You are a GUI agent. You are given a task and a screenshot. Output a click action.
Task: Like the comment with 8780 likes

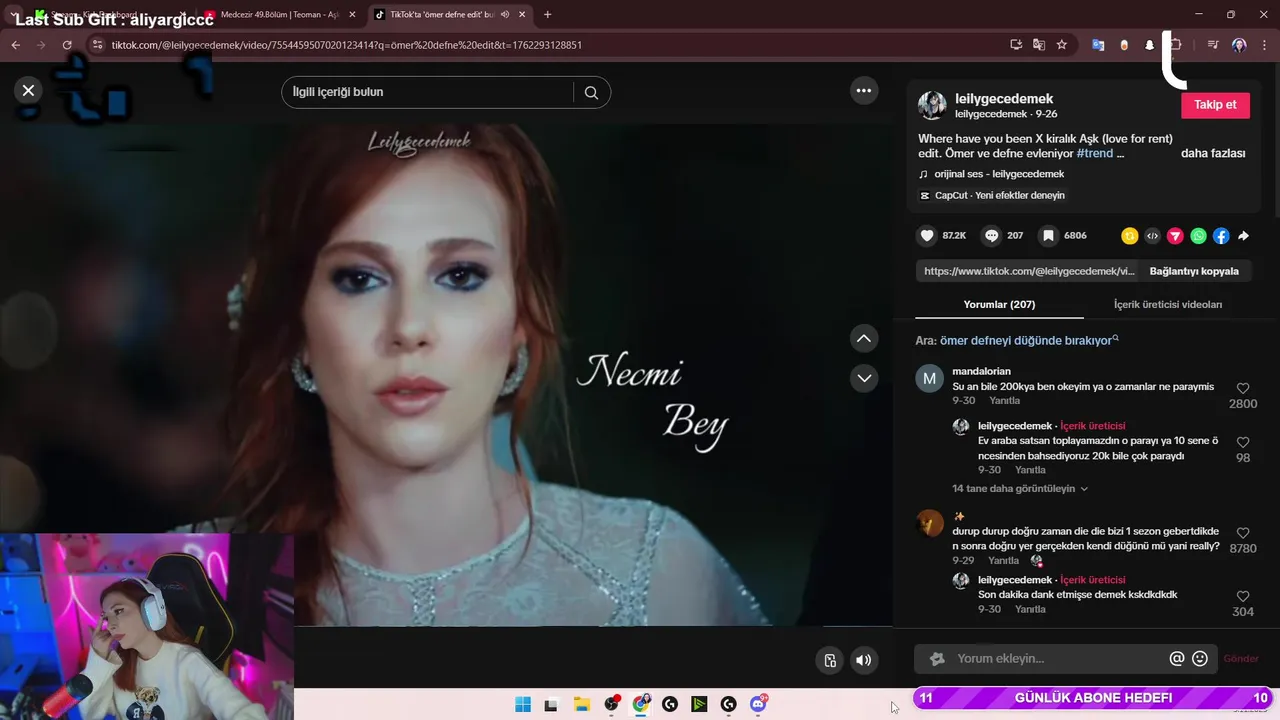(x=1243, y=533)
